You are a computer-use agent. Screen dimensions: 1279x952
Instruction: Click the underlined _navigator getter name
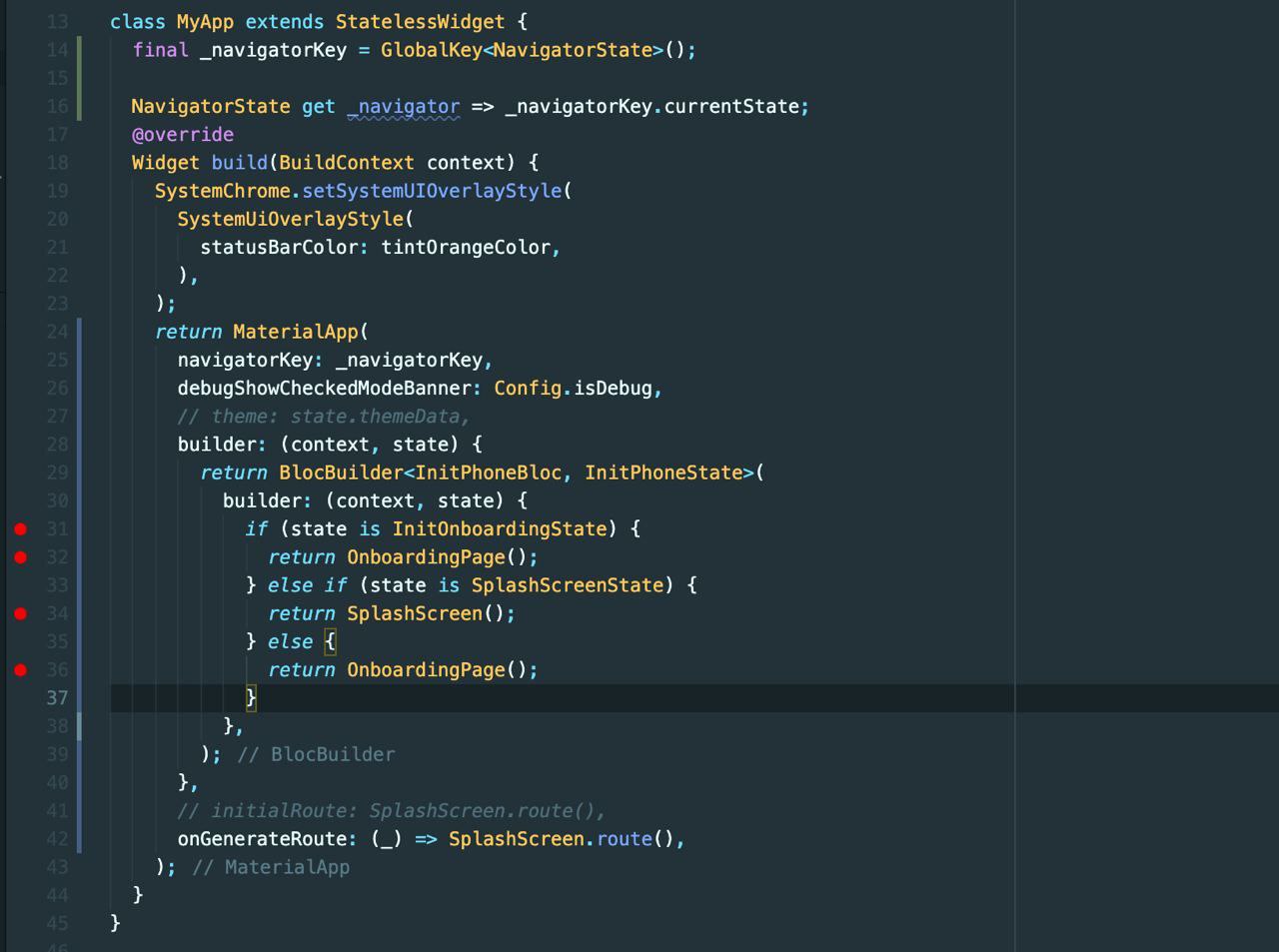coord(404,106)
